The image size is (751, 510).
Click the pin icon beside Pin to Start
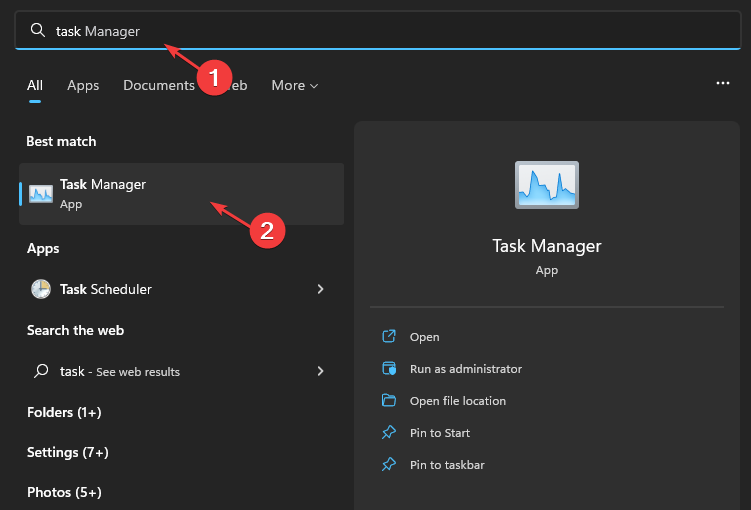pyautogui.click(x=389, y=432)
